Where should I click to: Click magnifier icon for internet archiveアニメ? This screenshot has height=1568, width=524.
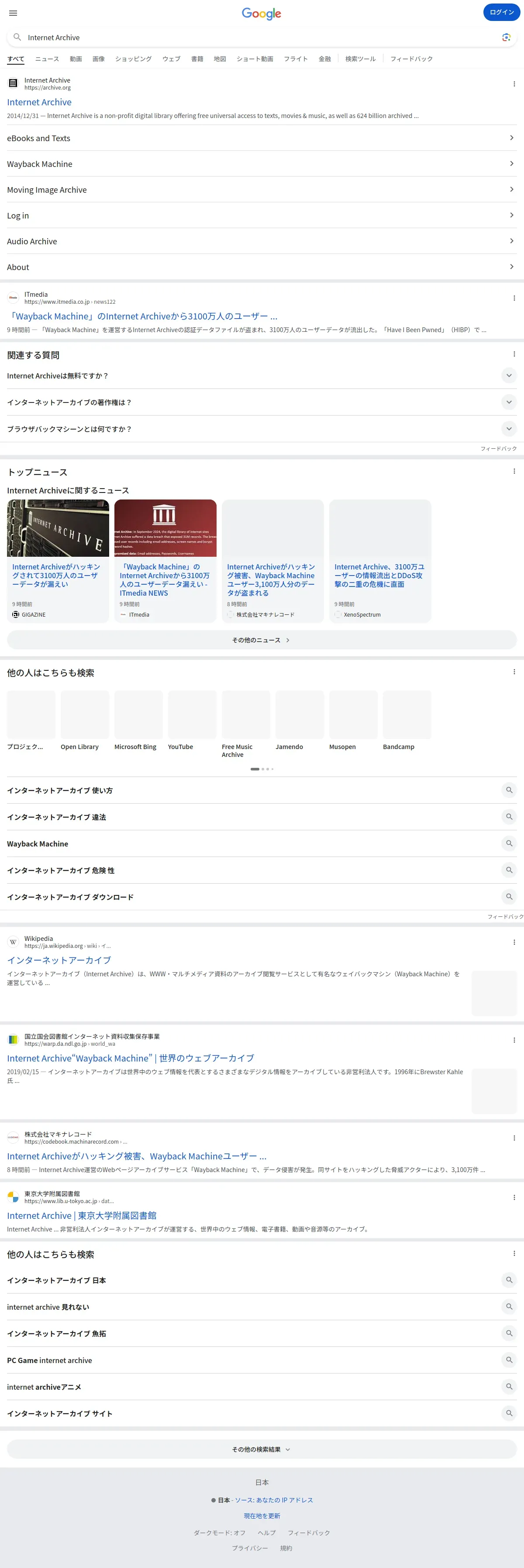point(509,1387)
